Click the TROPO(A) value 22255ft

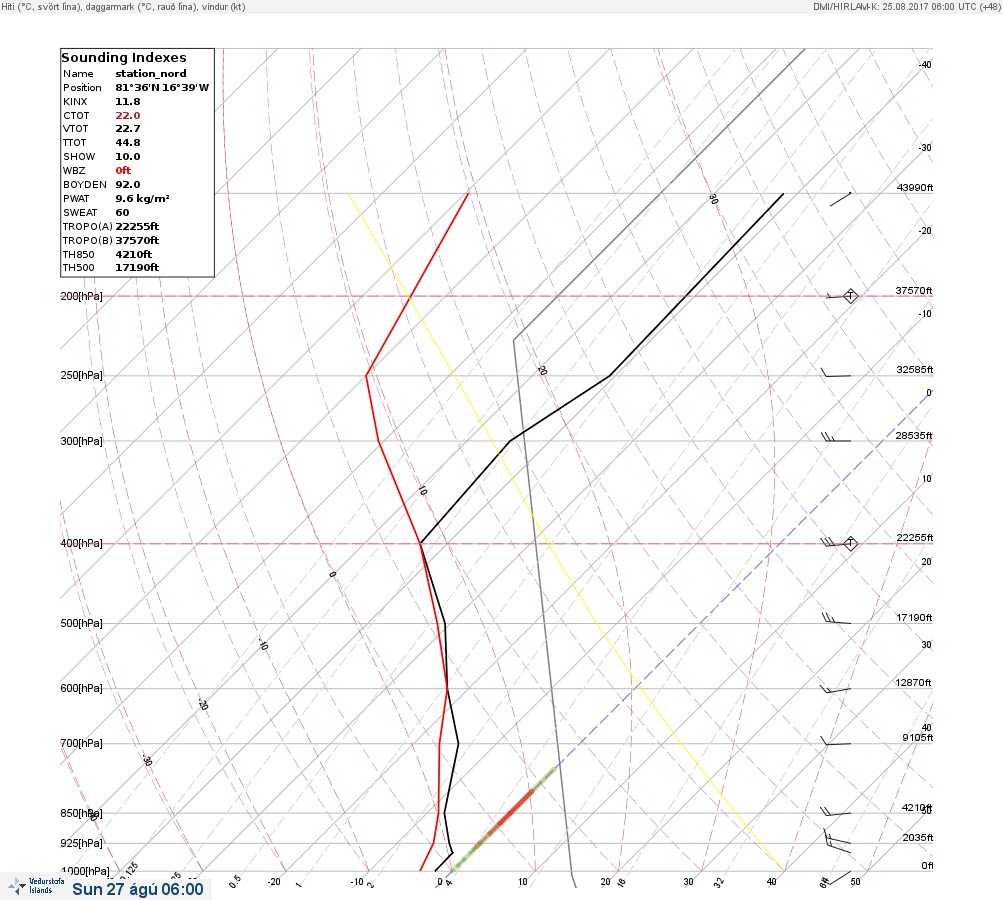138,226
